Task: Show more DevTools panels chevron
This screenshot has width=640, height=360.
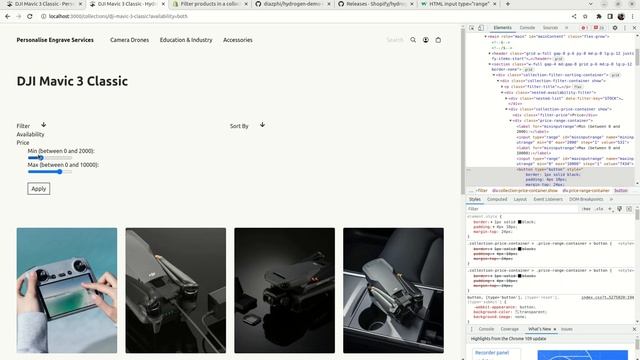Action: click(x=567, y=28)
